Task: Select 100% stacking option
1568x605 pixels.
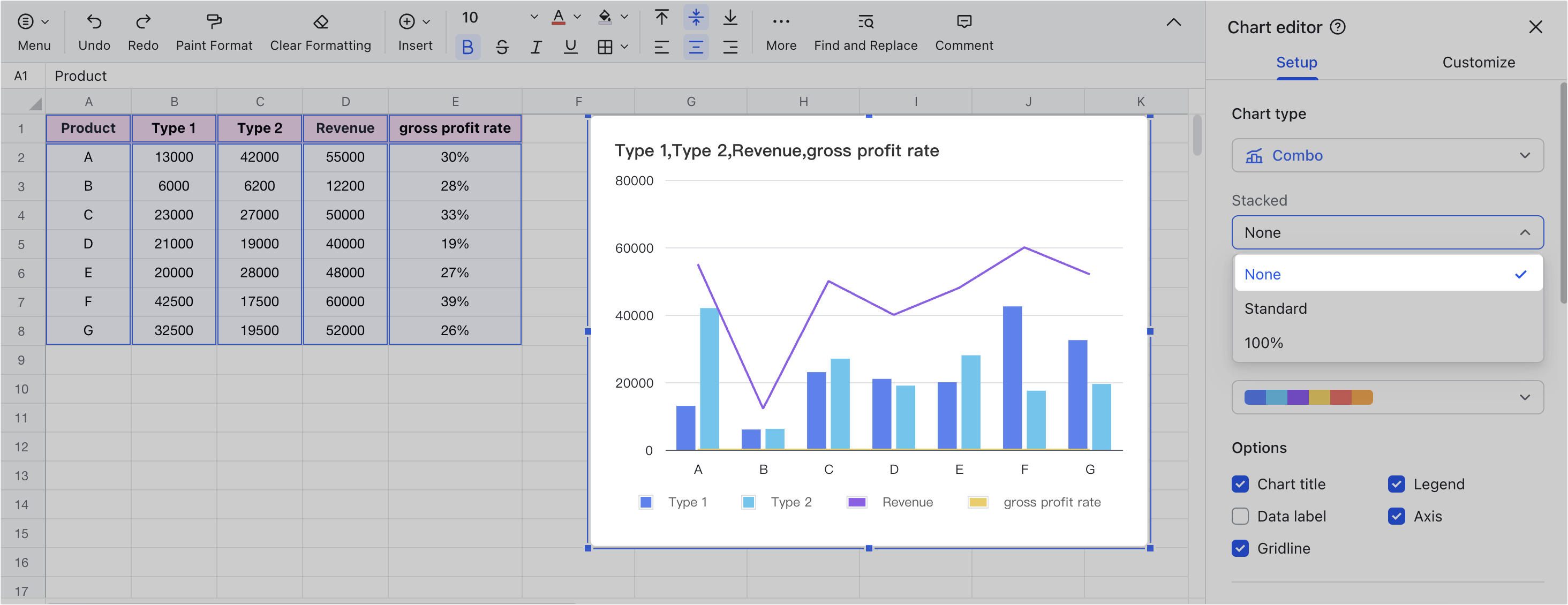Action: pyautogui.click(x=1388, y=343)
